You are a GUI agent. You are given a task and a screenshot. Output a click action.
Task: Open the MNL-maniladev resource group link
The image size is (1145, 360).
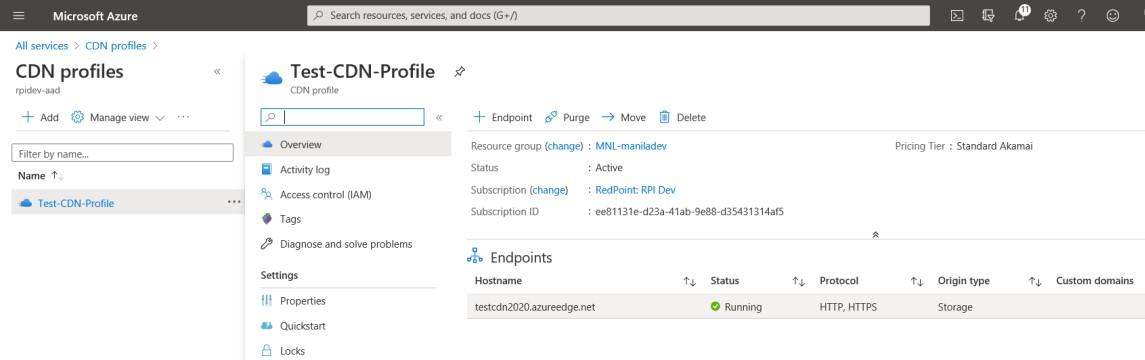click(631, 146)
